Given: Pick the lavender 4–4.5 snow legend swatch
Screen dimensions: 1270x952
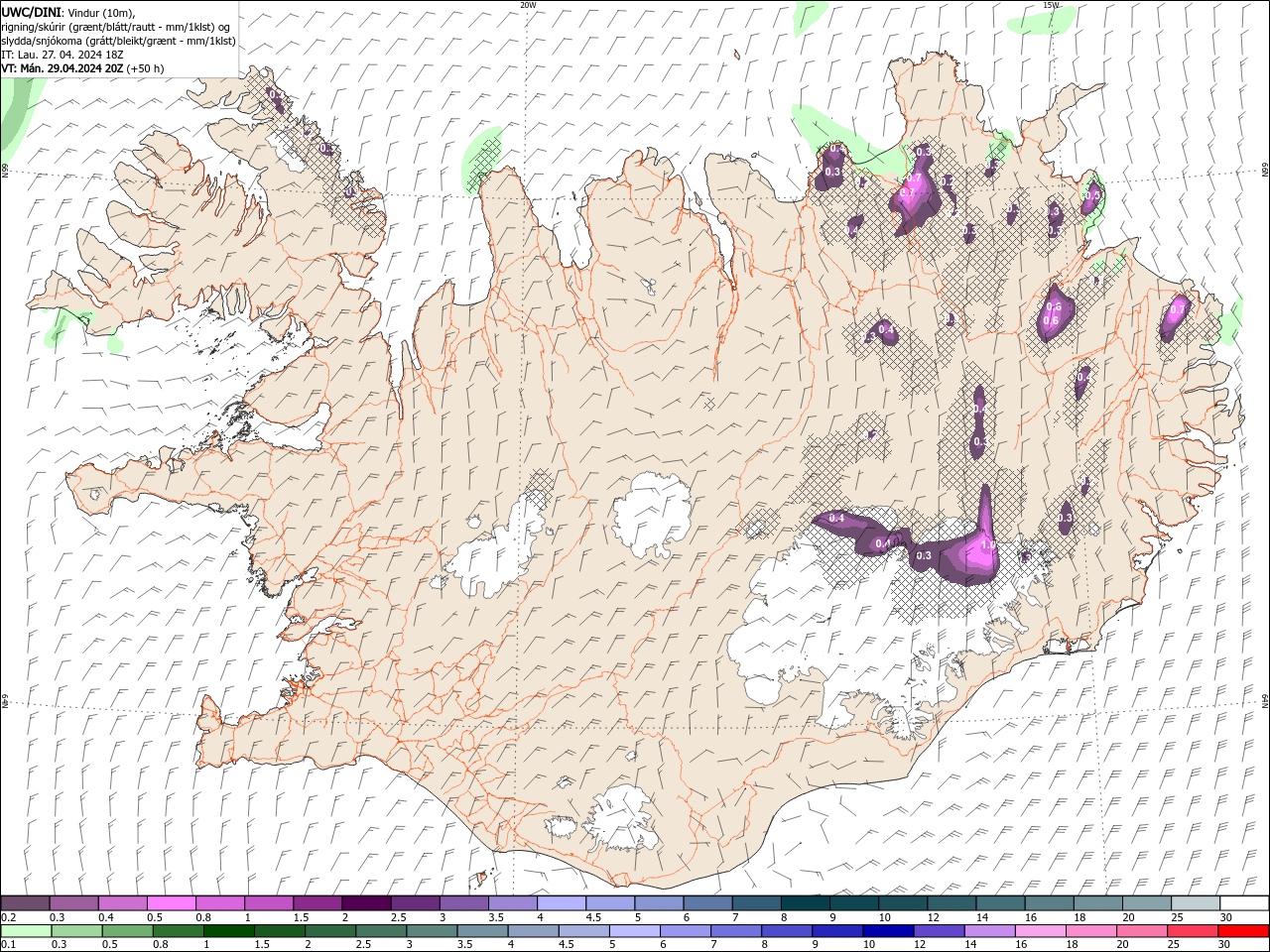Looking at the screenshot, I should coord(561,903).
